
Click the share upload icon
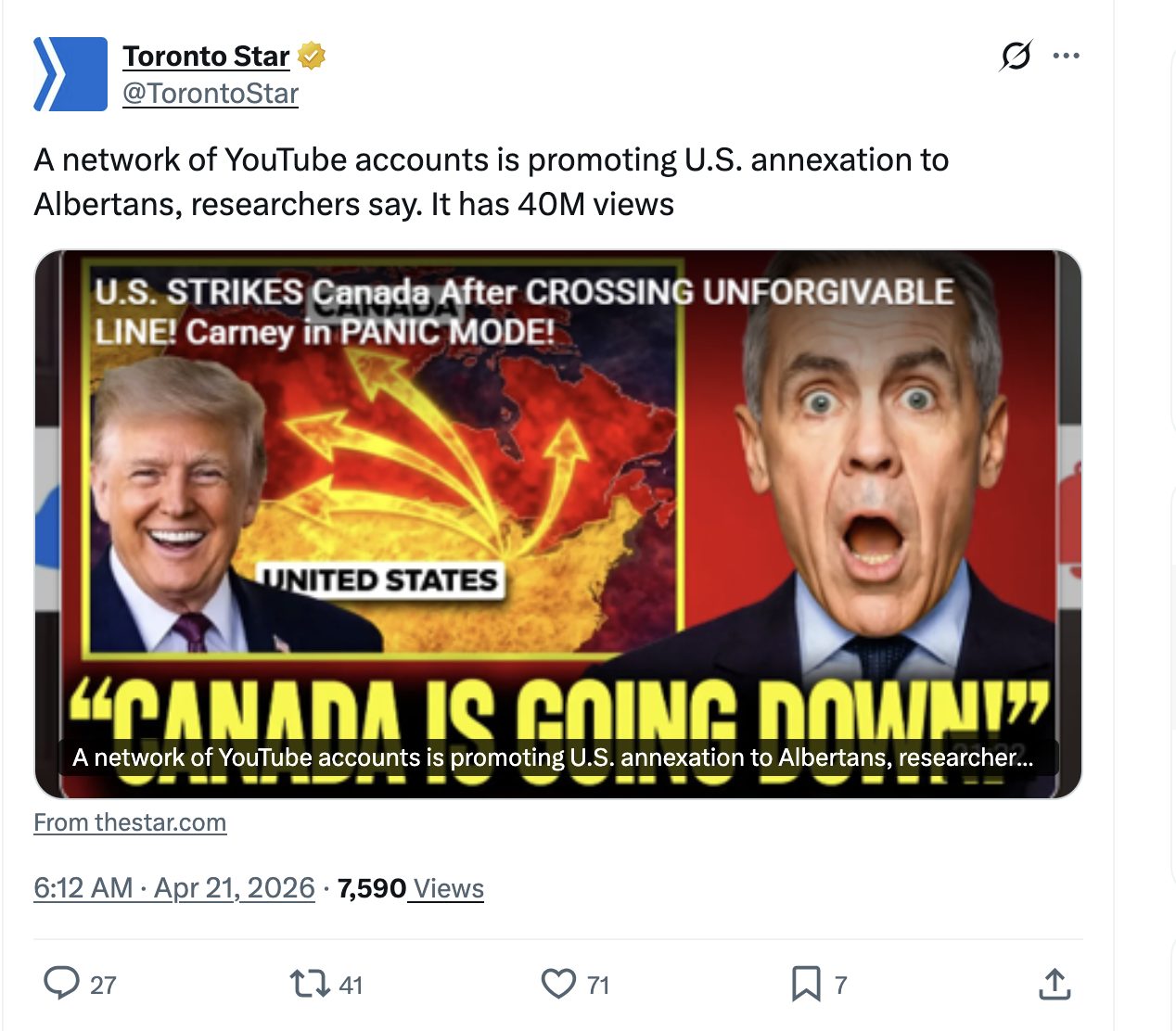click(x=1055, y=985)
